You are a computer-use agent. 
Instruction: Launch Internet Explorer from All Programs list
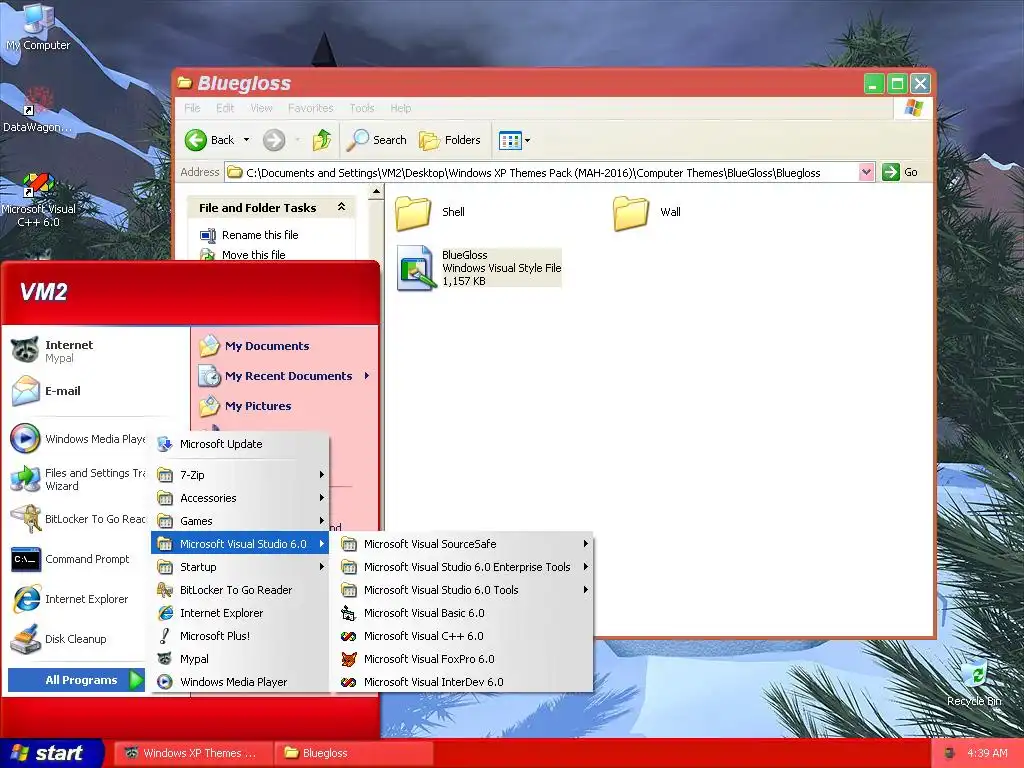pos(240,613)
